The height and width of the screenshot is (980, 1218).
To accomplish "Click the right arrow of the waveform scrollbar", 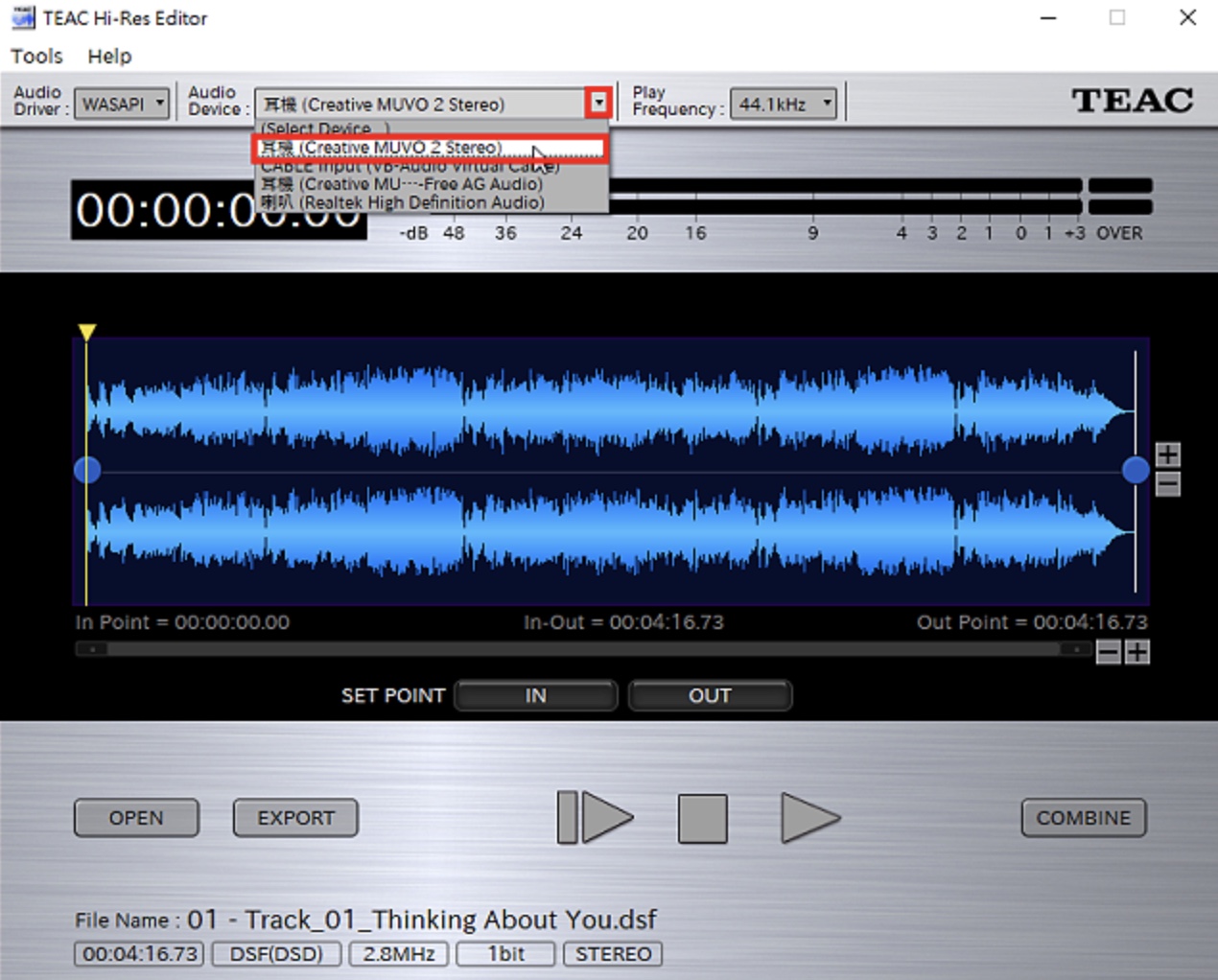I will (1076, 649).
